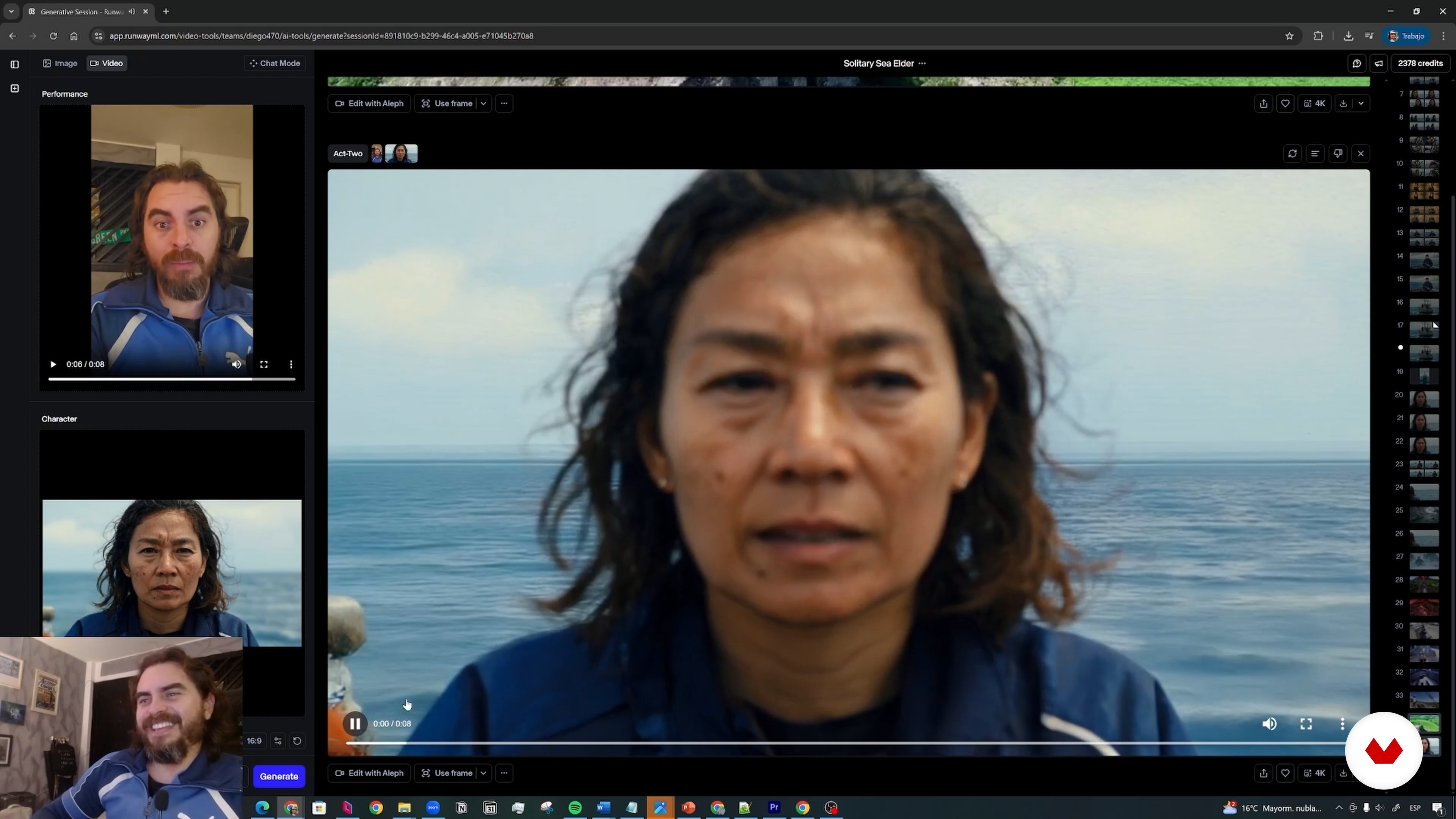This screenshot has height=819, width=1456.
Task: Open the 16:9 aspect ratio selector
Action: click(x=254, y=741)
